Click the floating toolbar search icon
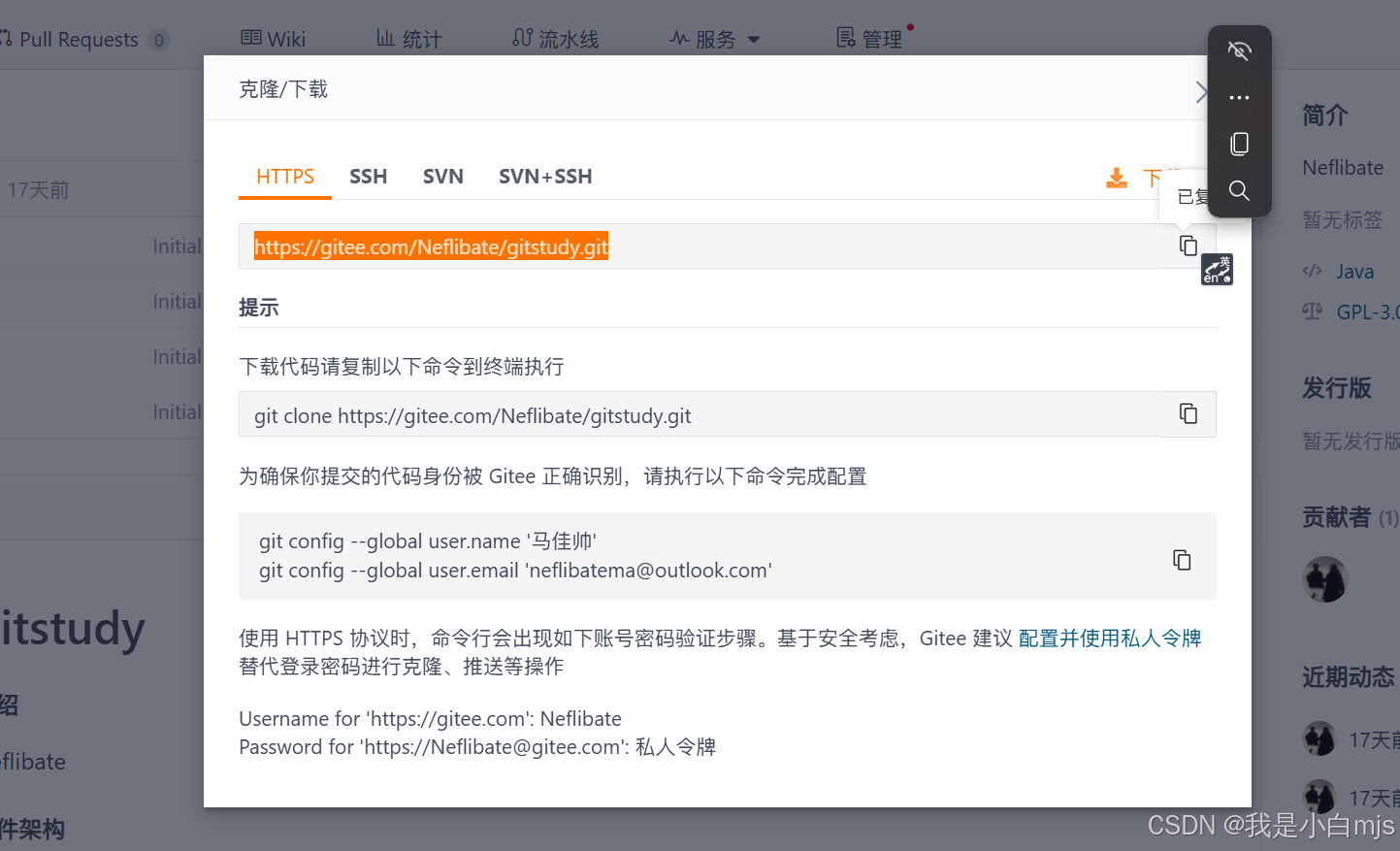The image size is (1400, 851). tap(1239, 190)
